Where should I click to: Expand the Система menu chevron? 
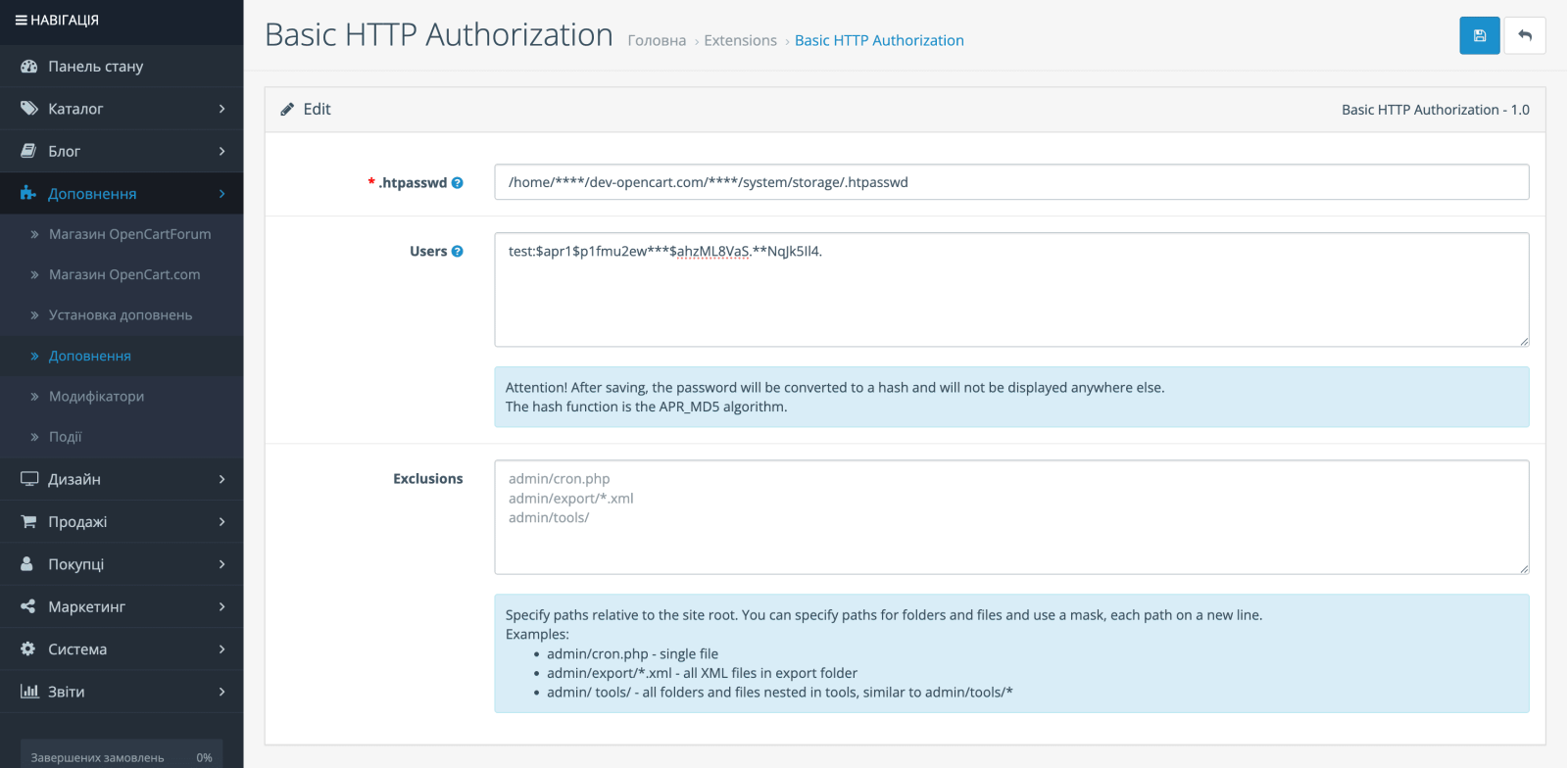point(222,649)
